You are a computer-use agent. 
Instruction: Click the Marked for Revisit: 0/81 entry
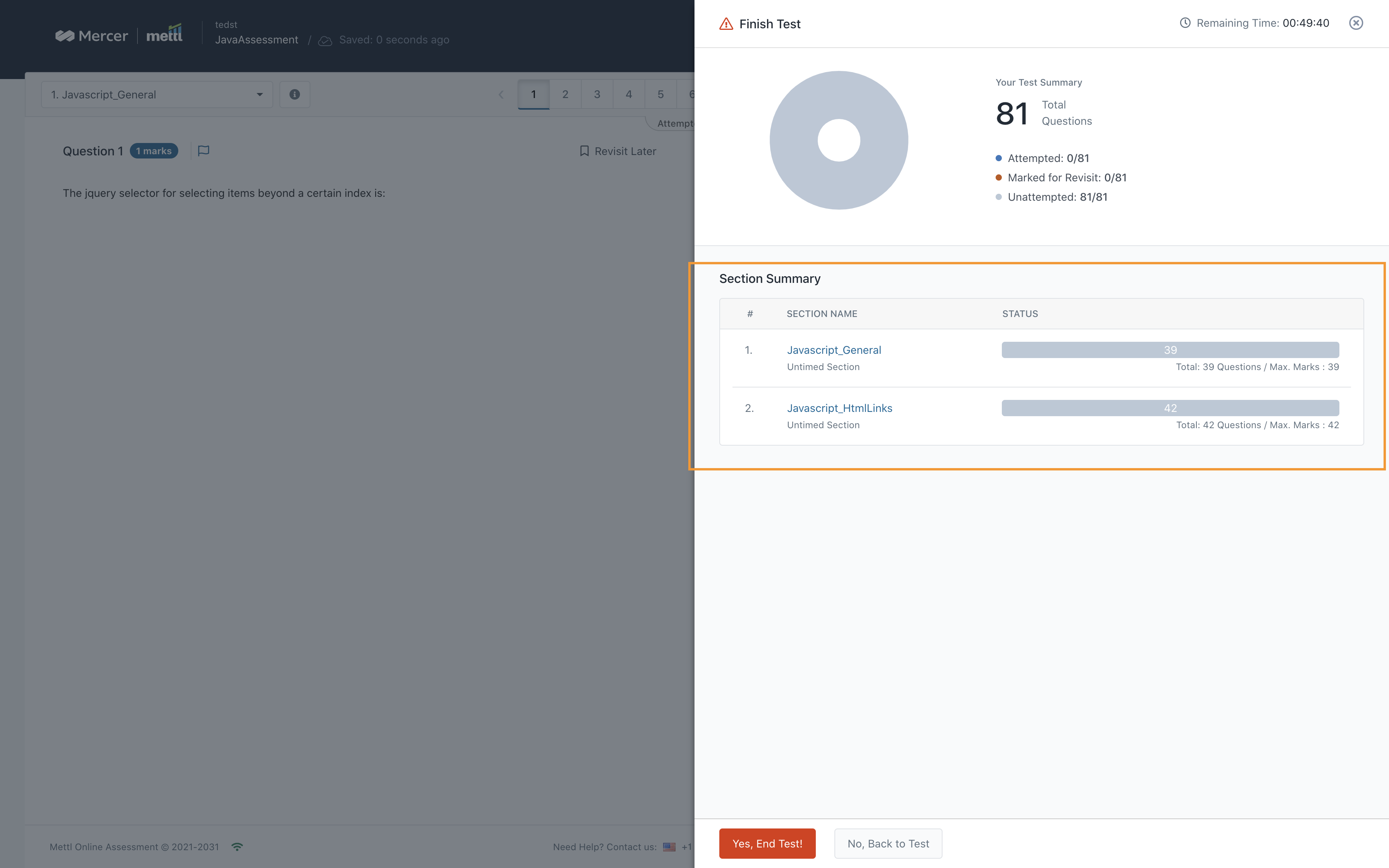(x=1061, y=177)
